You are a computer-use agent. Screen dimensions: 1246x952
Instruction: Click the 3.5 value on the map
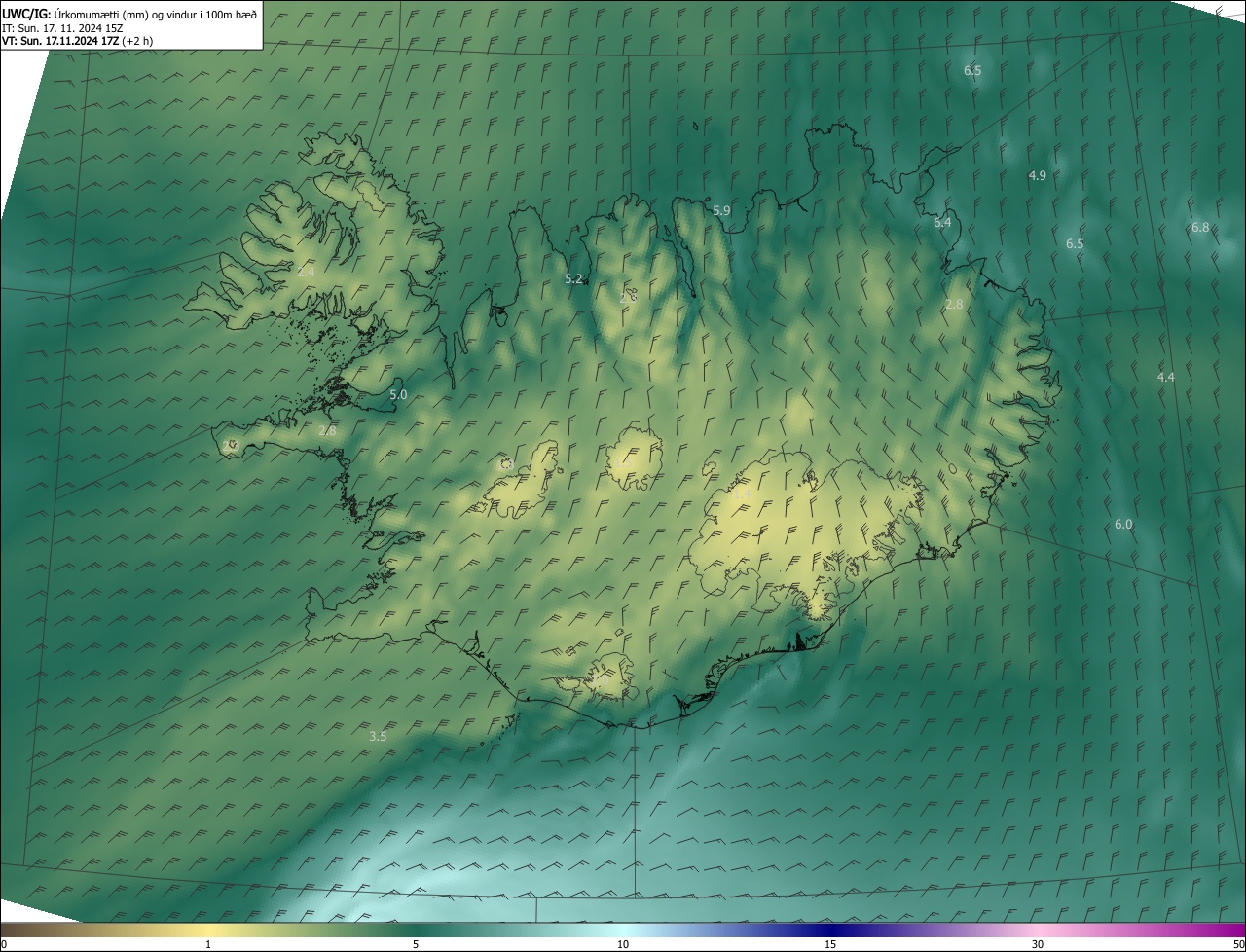pyautogui.click(x=378, y=737)
